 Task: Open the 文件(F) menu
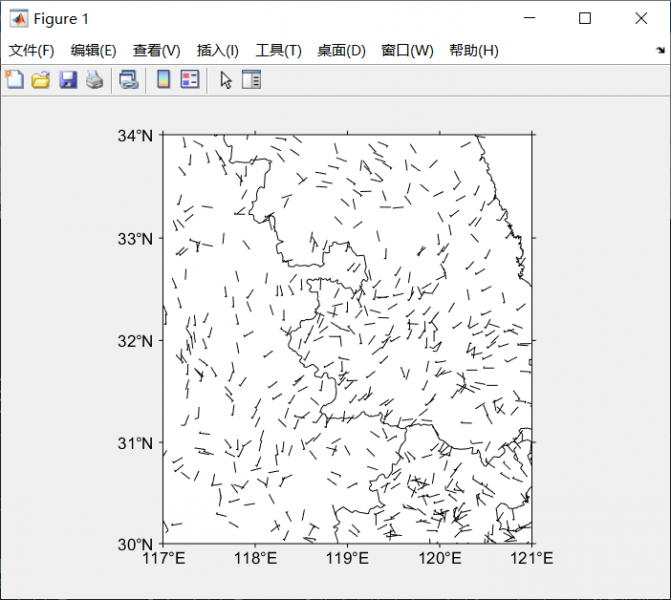click(32, 51)
